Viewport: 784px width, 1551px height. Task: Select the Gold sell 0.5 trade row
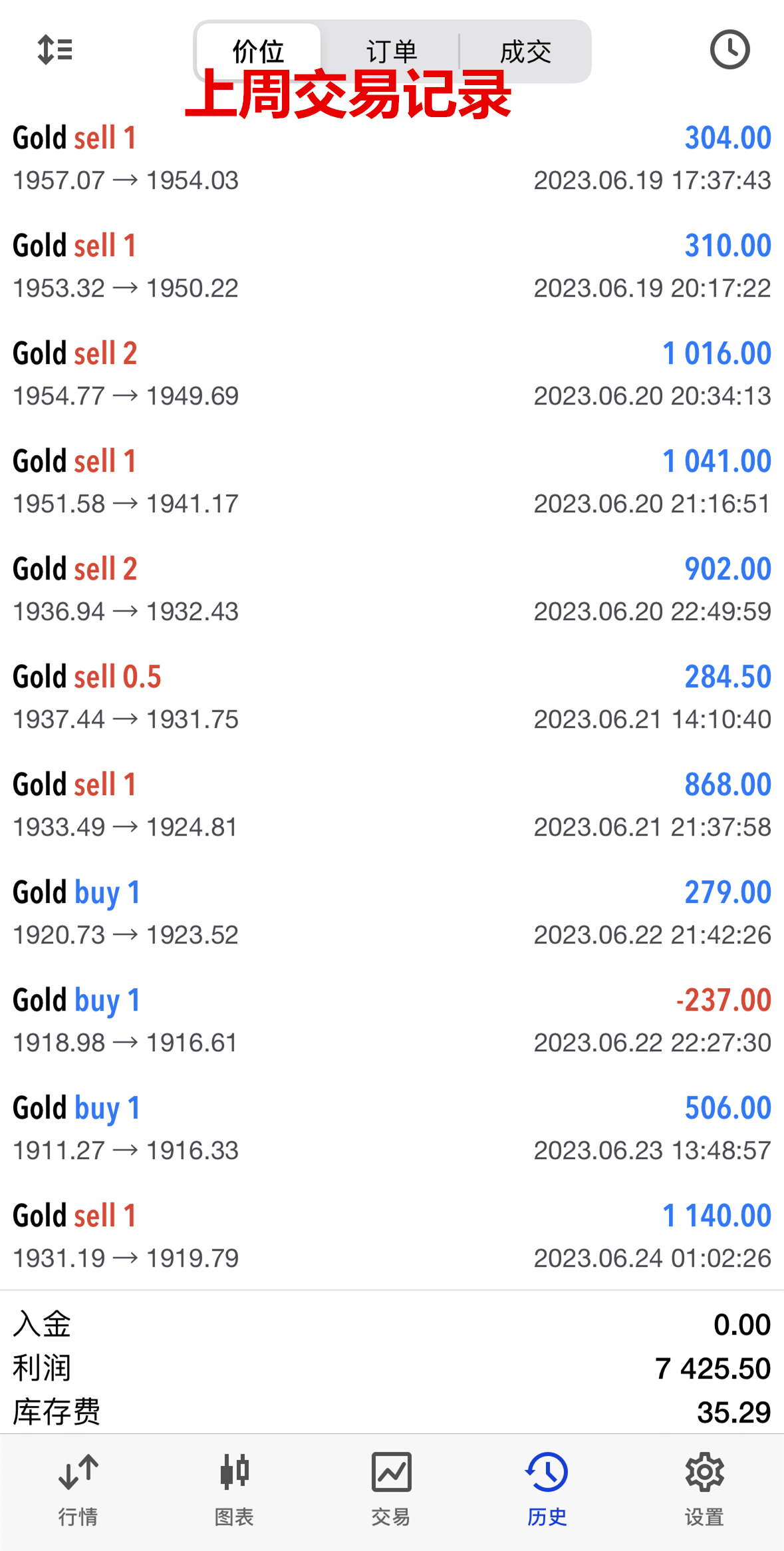(x=392, y=697)
